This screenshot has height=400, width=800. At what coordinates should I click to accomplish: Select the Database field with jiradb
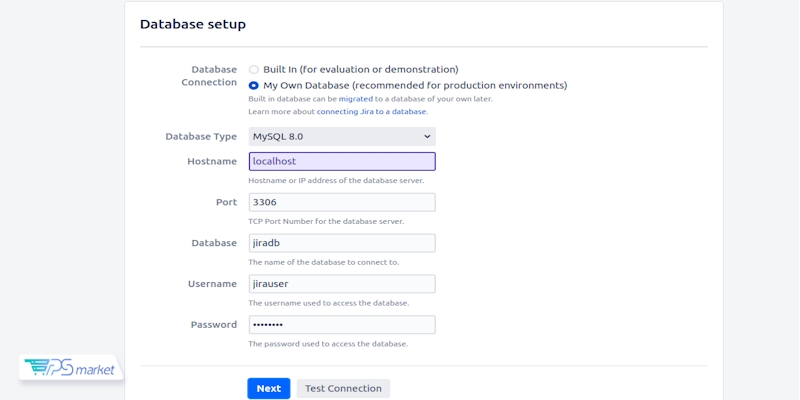342,243
